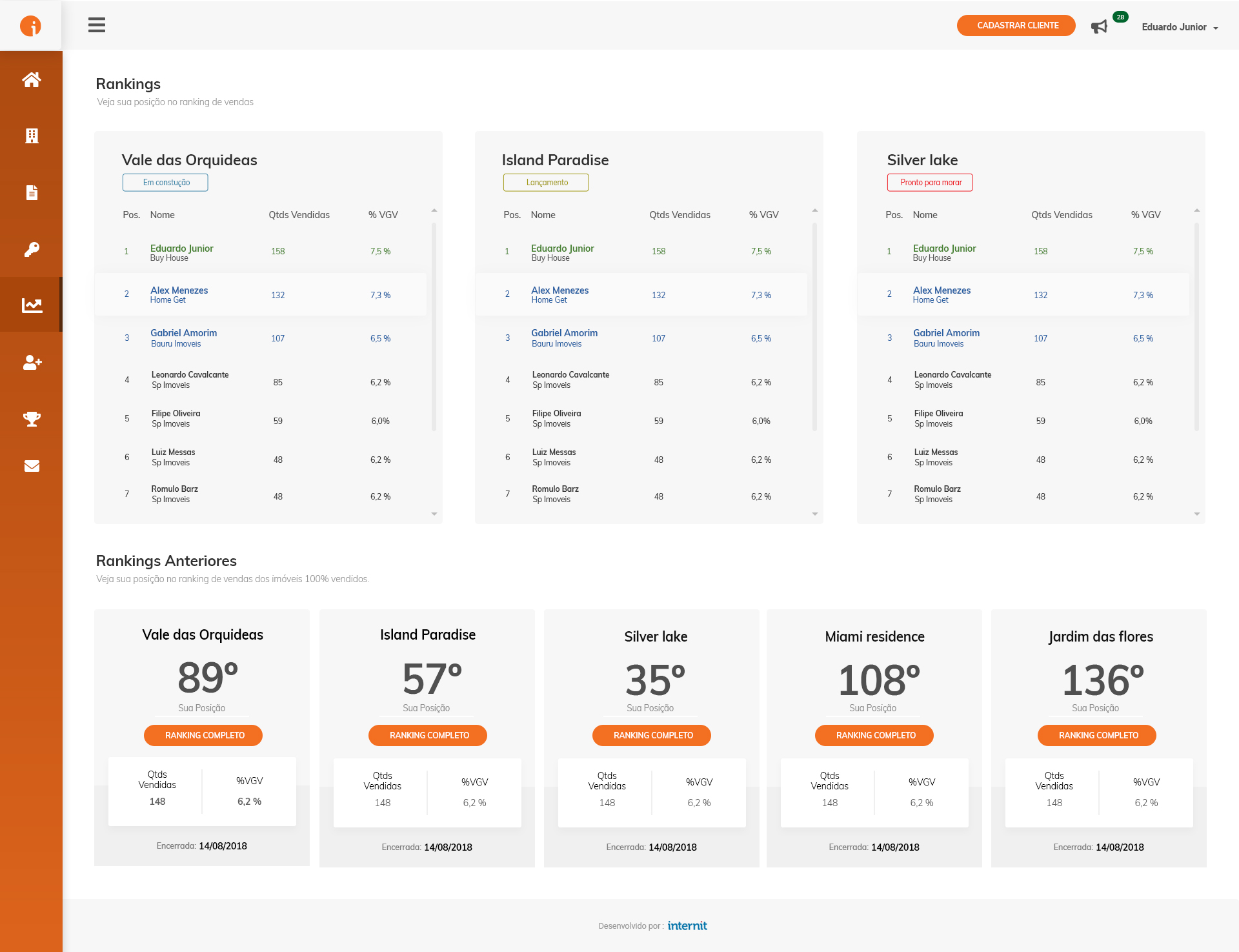
Task: Click the Cadastrar Cliente button
Action: (1017, 26)
